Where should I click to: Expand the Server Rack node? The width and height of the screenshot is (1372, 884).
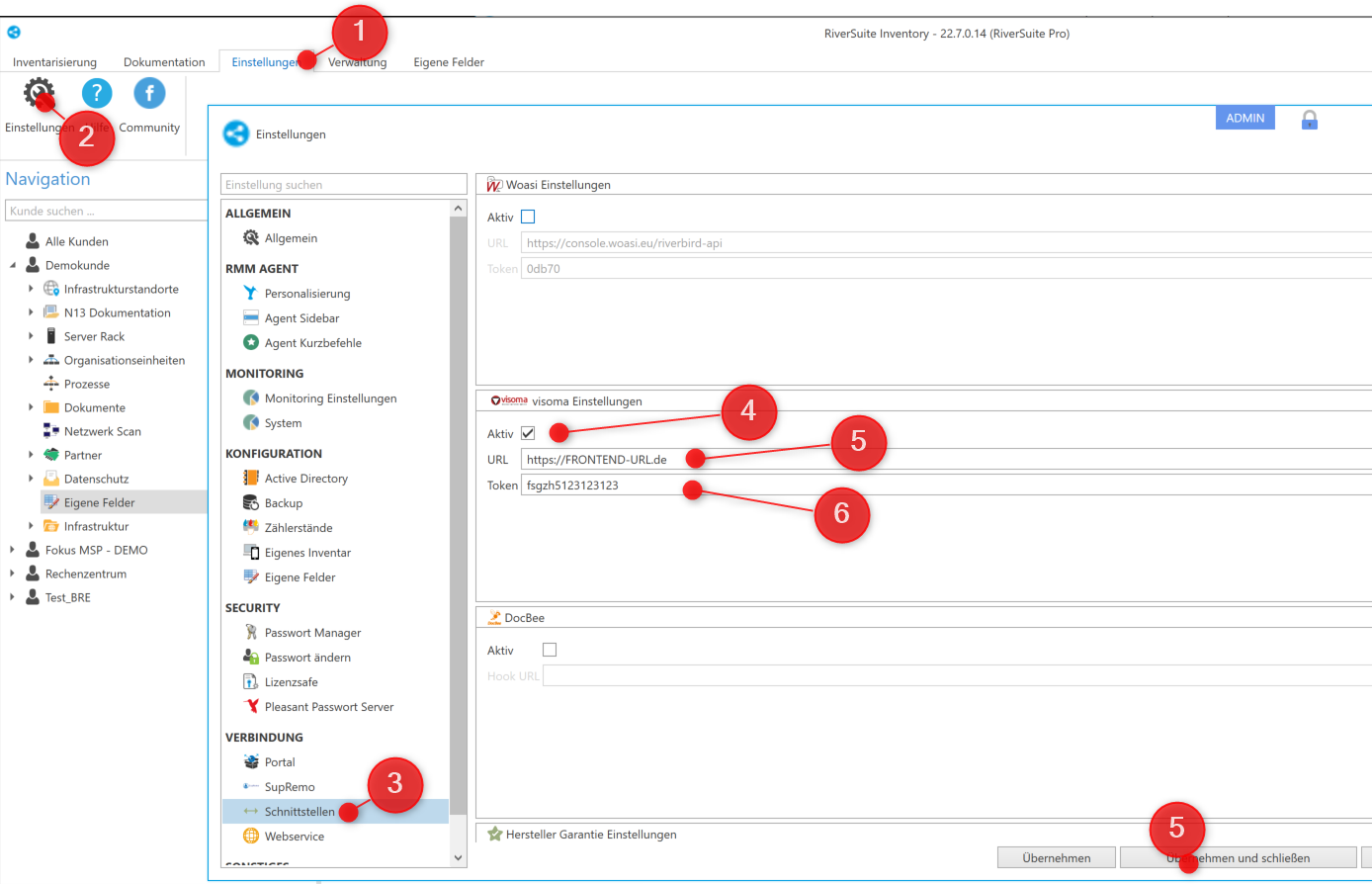(x=31, y=336)
